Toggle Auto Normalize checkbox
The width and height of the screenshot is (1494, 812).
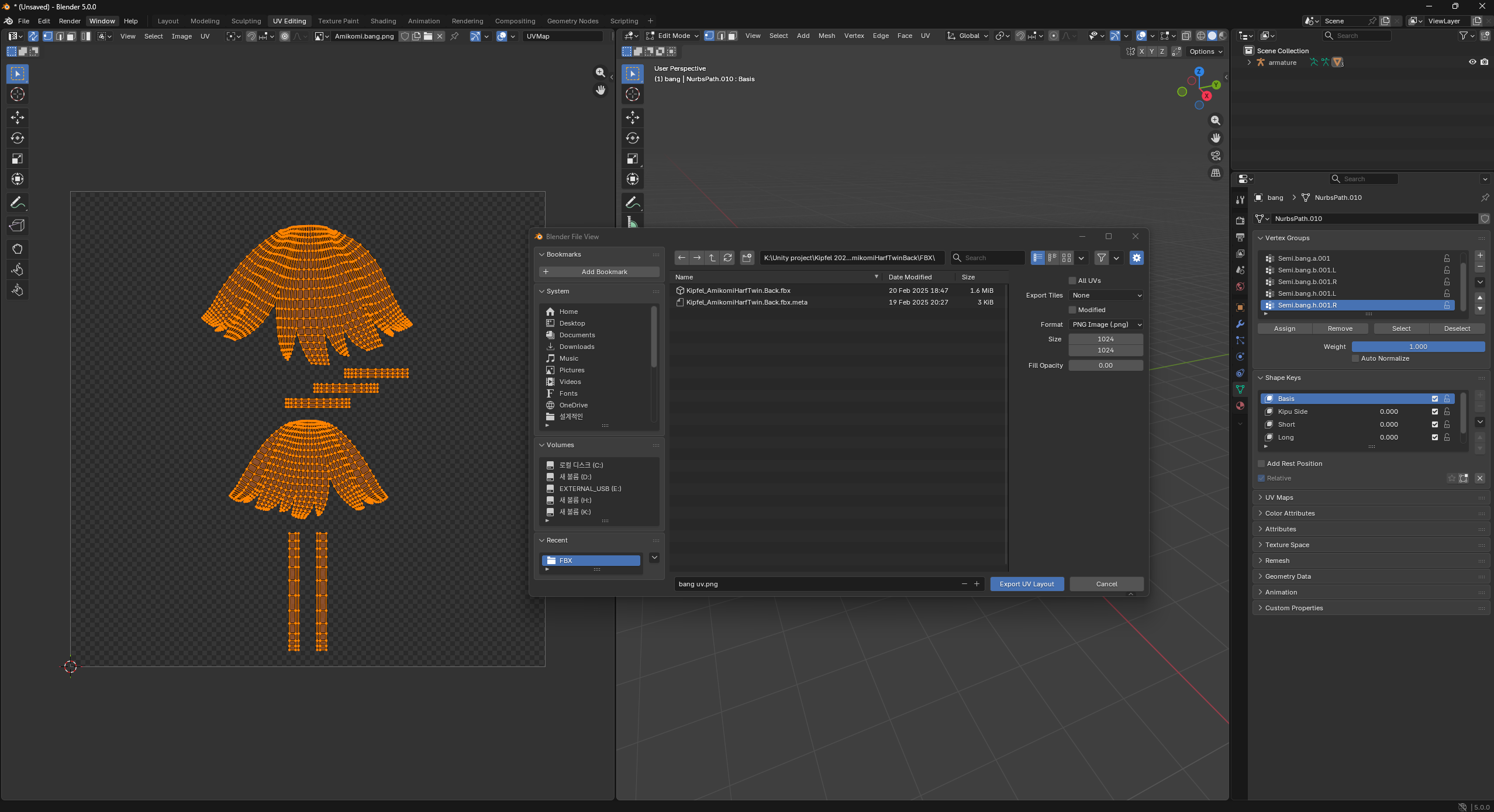tap(1355, 358)
